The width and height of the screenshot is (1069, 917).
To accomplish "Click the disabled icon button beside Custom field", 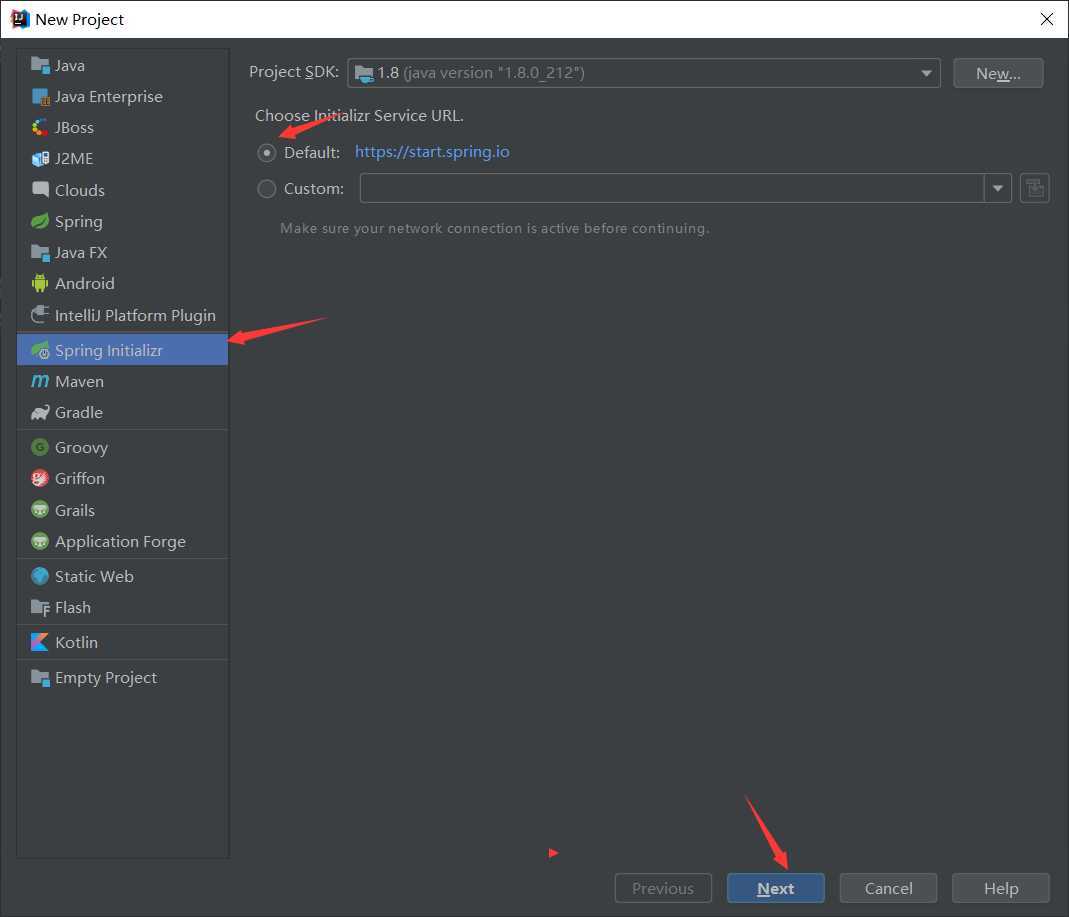I will [1034, 188].
